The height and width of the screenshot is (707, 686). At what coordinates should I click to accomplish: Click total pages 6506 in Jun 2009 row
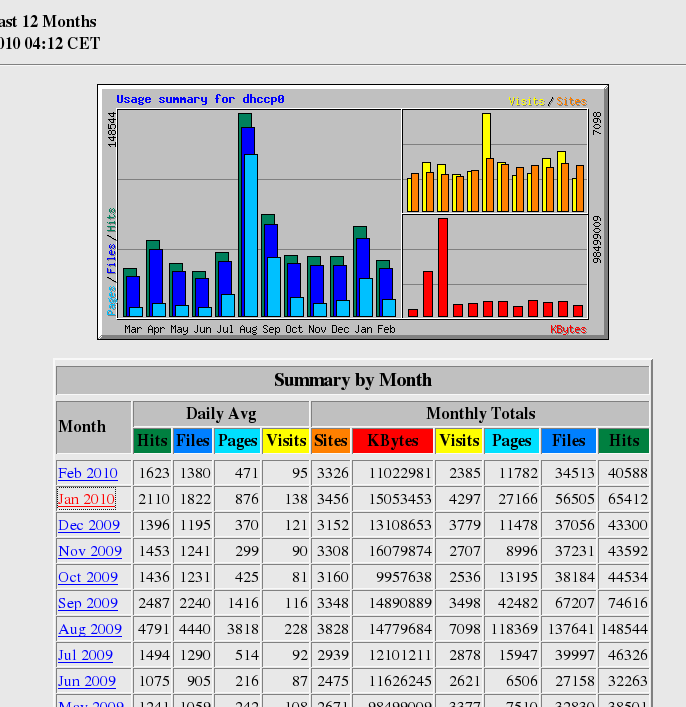click(522, 681)
